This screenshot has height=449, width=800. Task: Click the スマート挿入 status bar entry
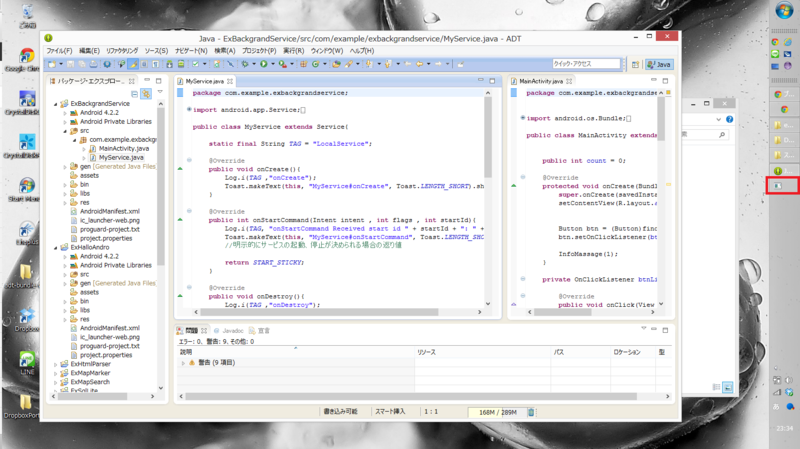390,412
